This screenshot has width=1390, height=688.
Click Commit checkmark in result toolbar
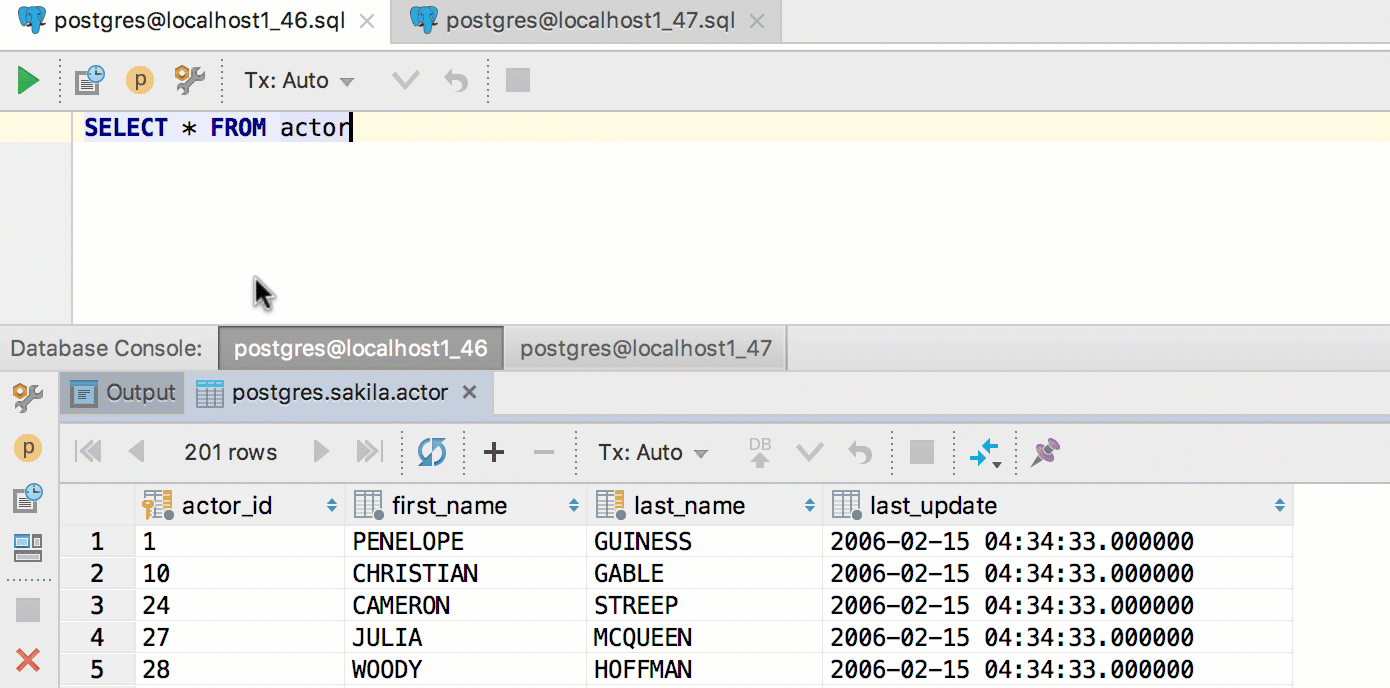click(809, 452)
